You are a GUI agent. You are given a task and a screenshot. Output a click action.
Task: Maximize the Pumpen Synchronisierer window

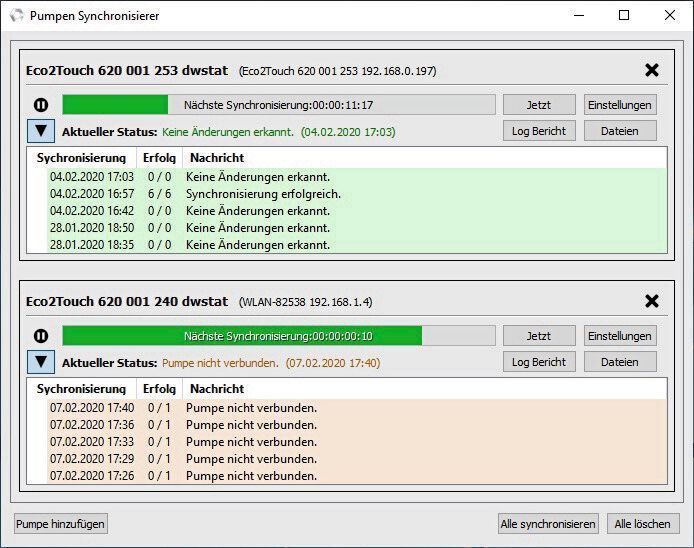(x=624, y=15)
